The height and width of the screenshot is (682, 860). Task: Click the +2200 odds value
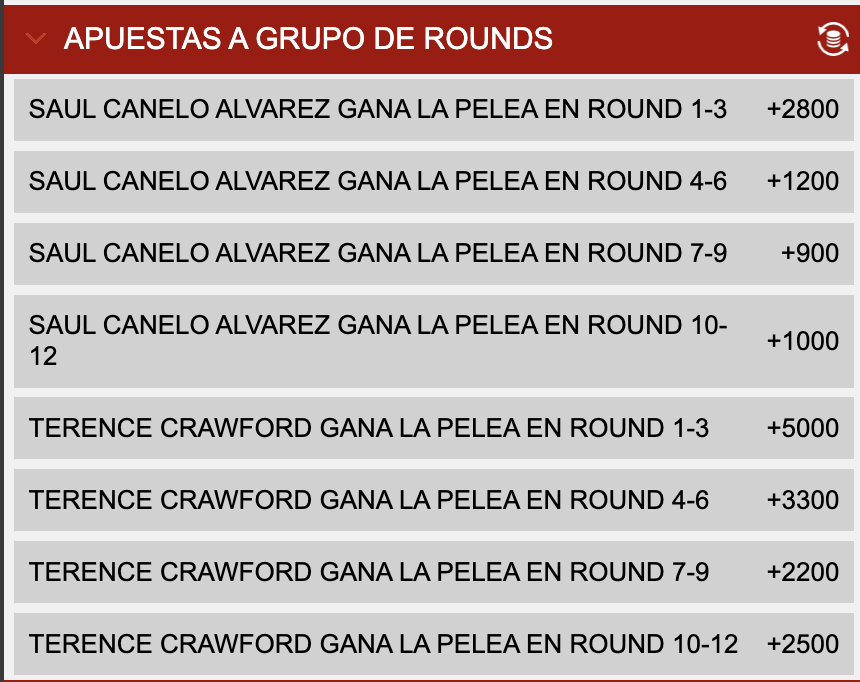point(802,572)
